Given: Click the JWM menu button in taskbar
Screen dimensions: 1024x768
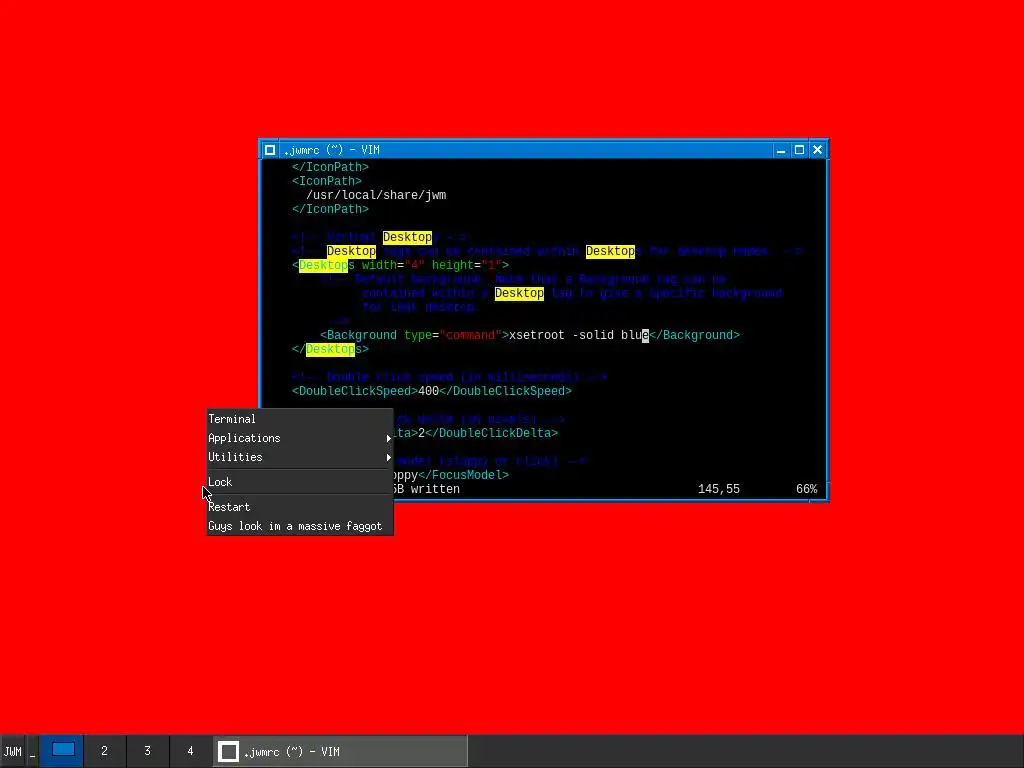Looking at the screenshot, I should (x=12, y=752).
